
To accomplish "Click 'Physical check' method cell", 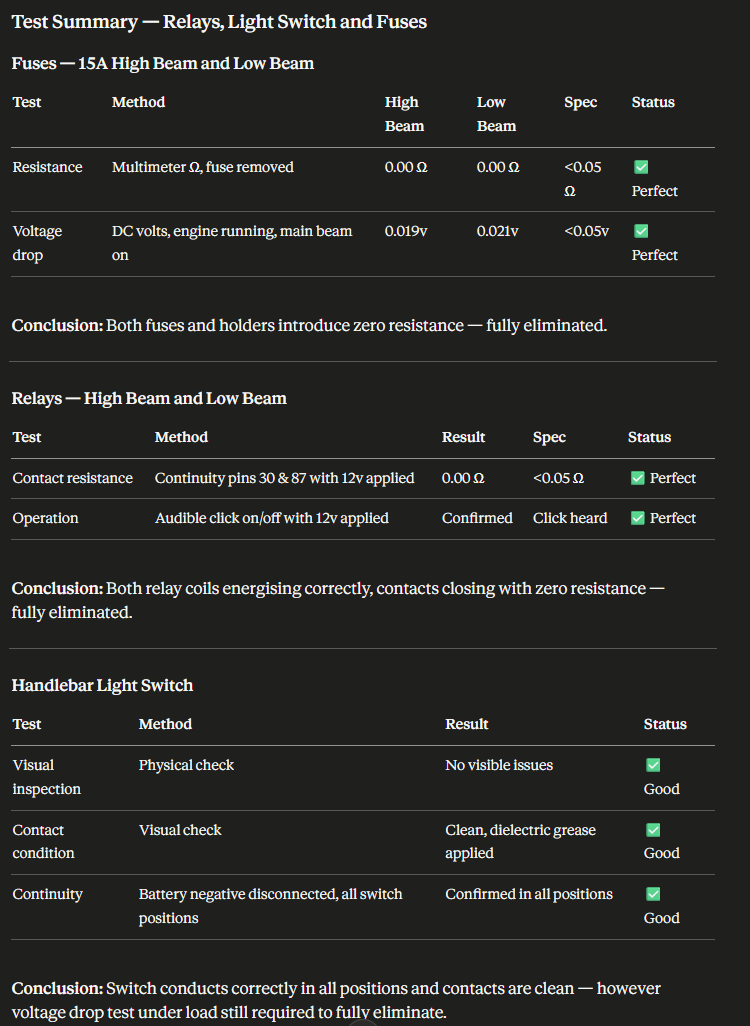I will 186,765.
